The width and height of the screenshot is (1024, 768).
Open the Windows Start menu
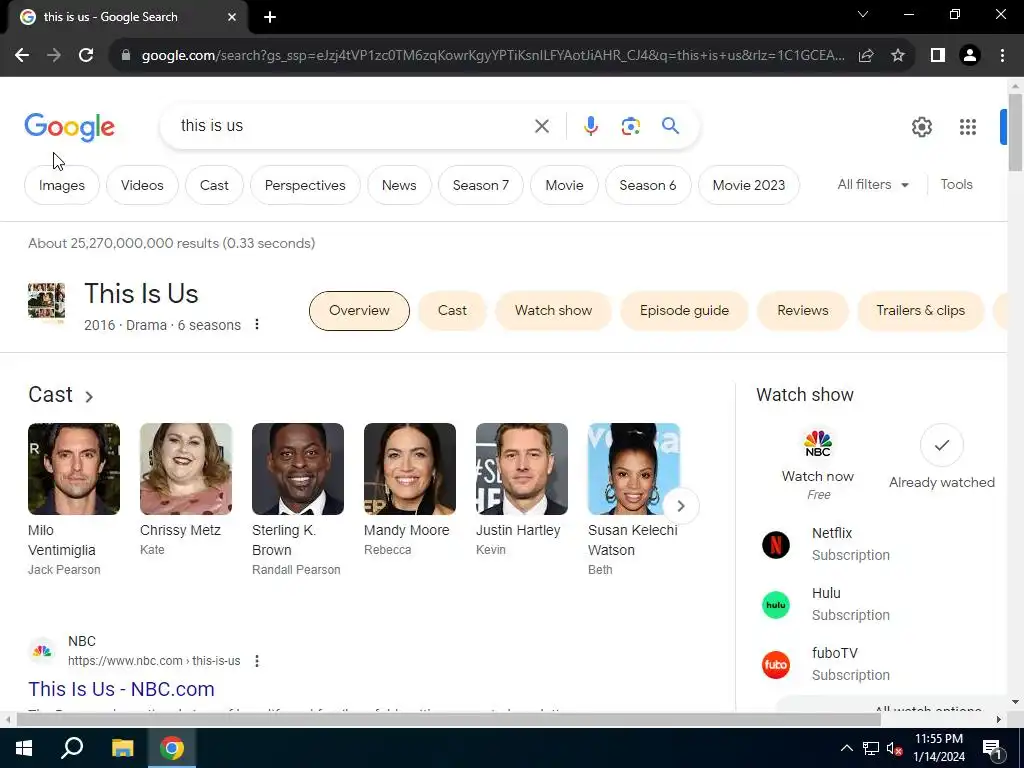coord(24,748)
